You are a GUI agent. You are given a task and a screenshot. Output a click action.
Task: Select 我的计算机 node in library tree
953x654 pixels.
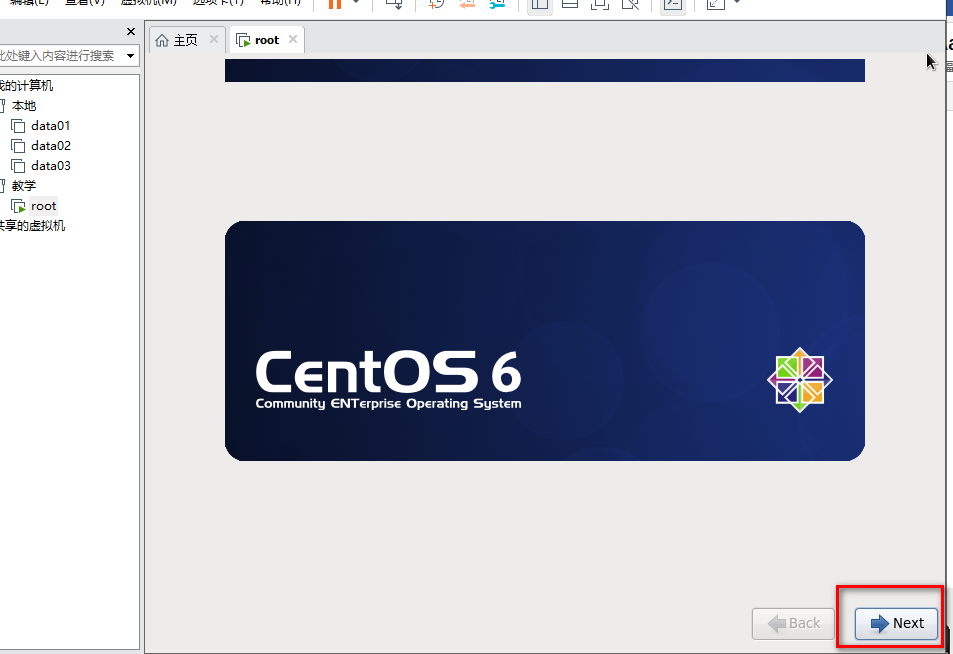pyautogui.click(x=26, y=86)
